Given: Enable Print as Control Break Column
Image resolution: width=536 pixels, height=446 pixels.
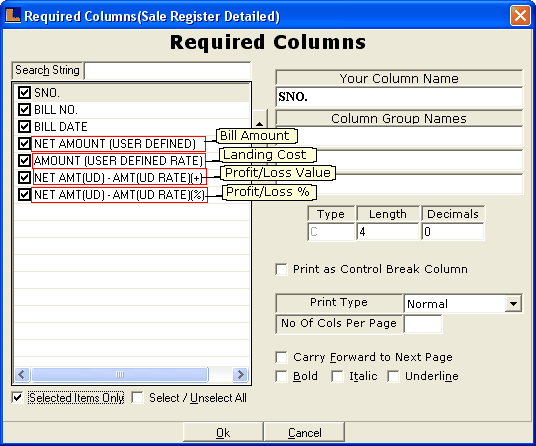Looking at the screenshot, I should (x=281, y=269).
